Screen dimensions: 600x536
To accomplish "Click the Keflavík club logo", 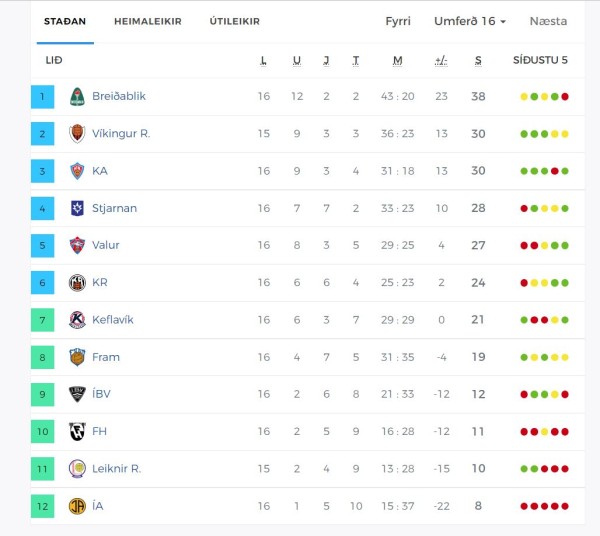I will (77, 320).
